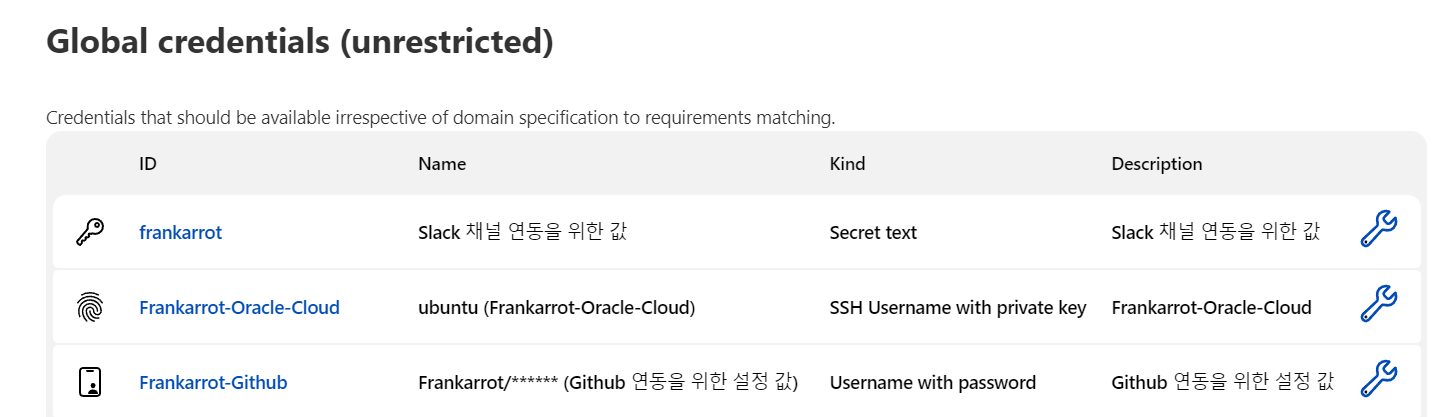Click the Description column header
The width and height of the screenshot is (1456, 417).
1157,163
